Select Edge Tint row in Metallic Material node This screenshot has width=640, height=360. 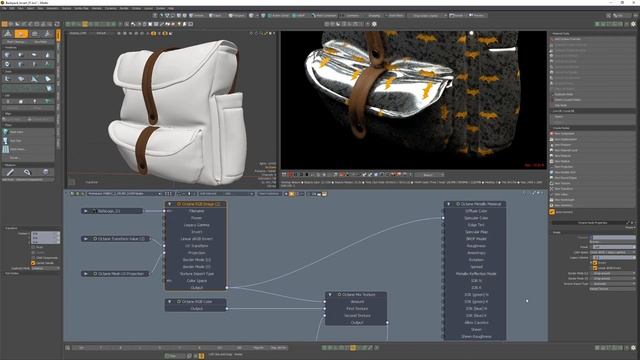[x=476, y=225]
